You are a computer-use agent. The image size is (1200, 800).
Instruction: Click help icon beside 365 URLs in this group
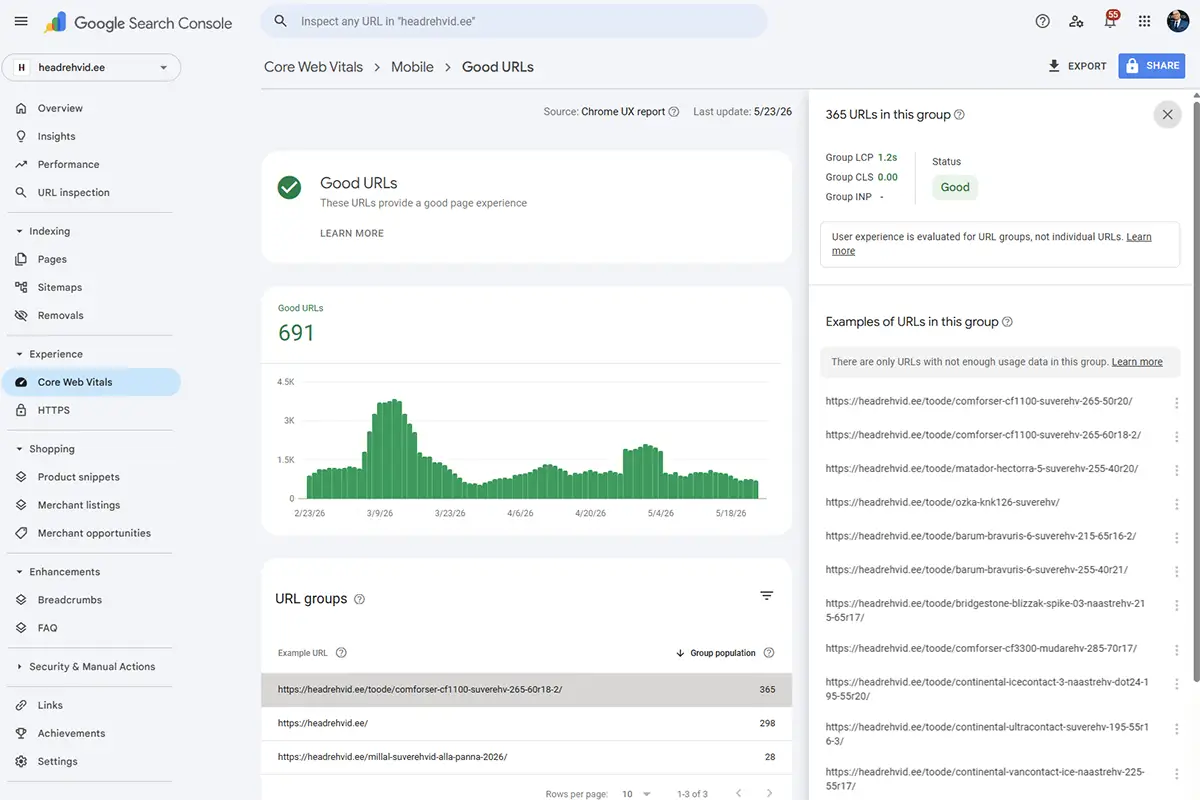(959, 114)
